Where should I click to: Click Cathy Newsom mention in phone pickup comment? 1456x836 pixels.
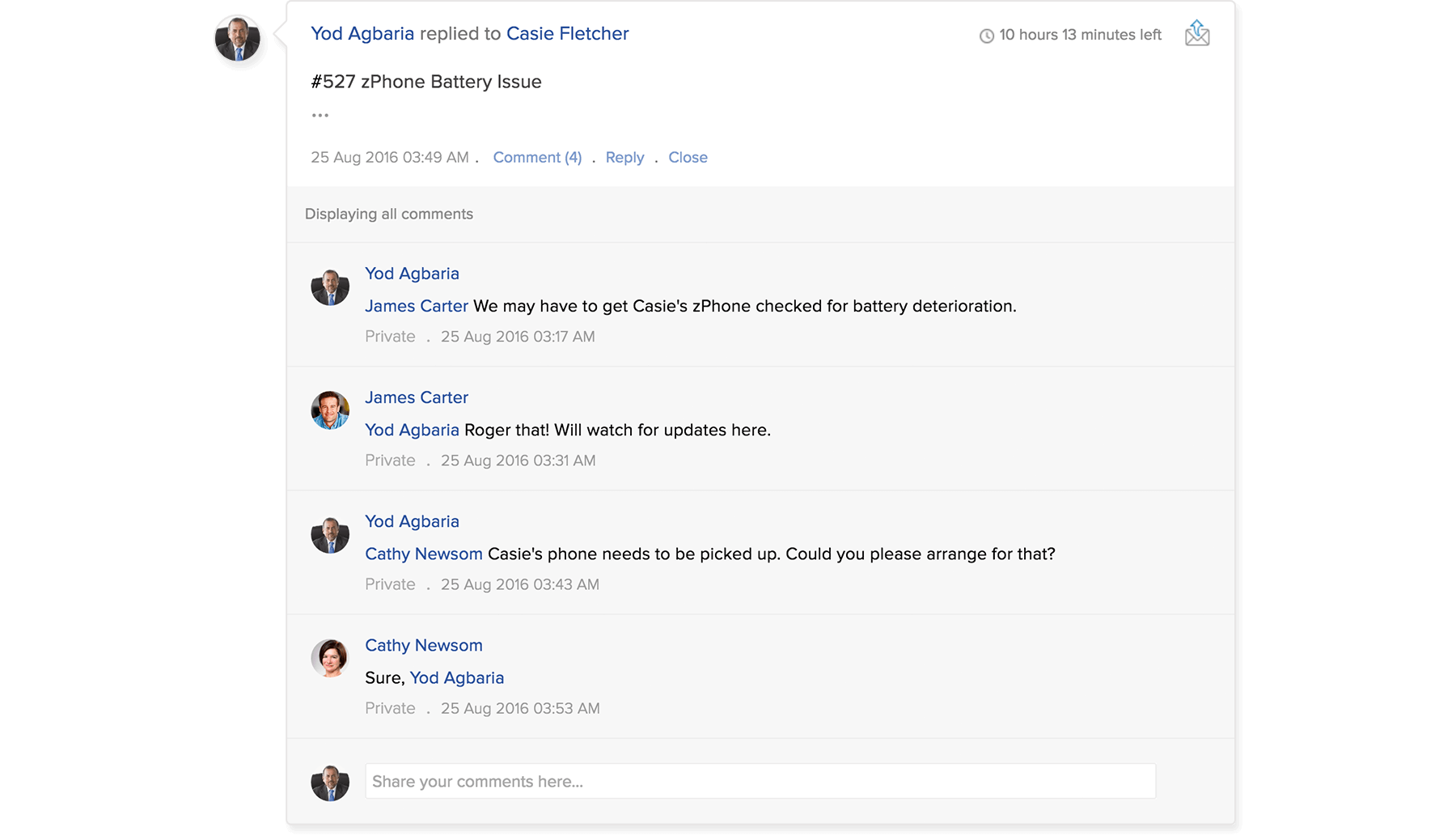coord(424,554)
